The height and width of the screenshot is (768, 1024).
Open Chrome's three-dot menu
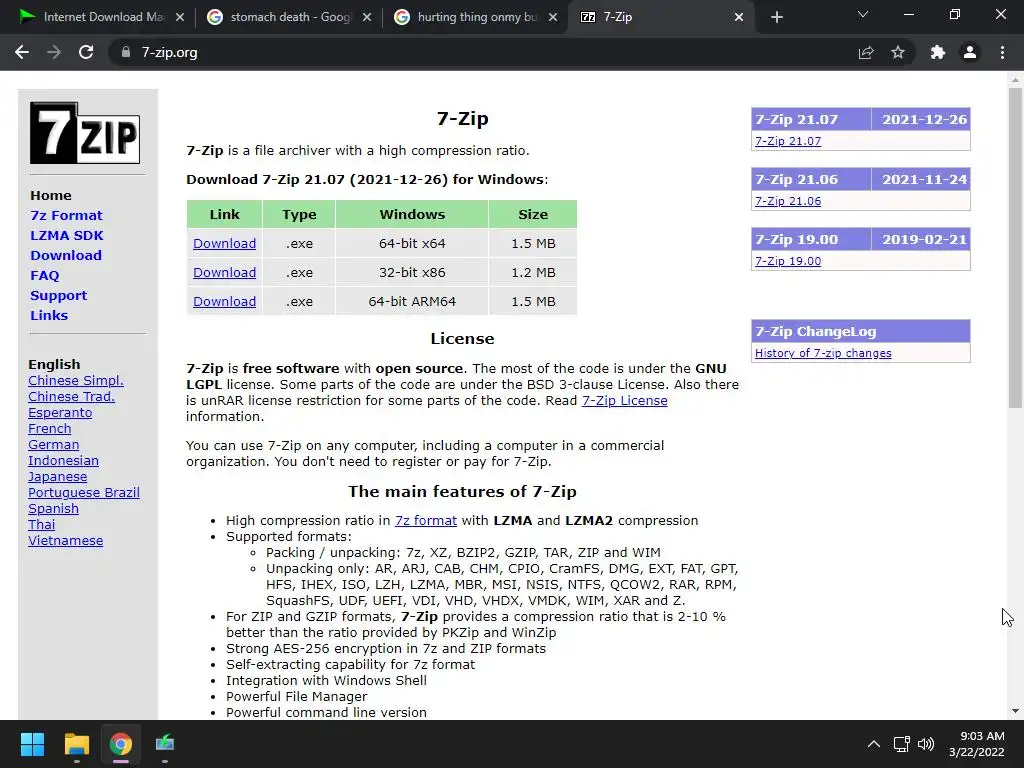click(1002, 52)
